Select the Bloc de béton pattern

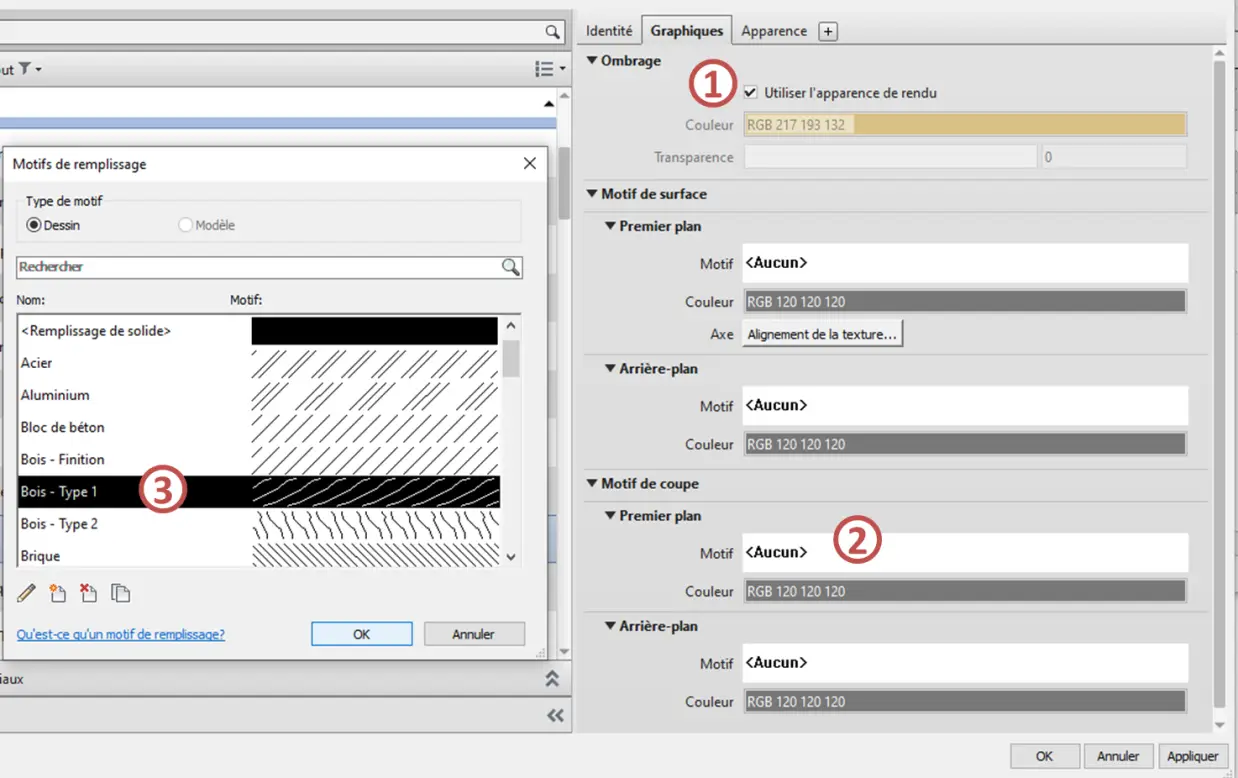tap(259, 427)
